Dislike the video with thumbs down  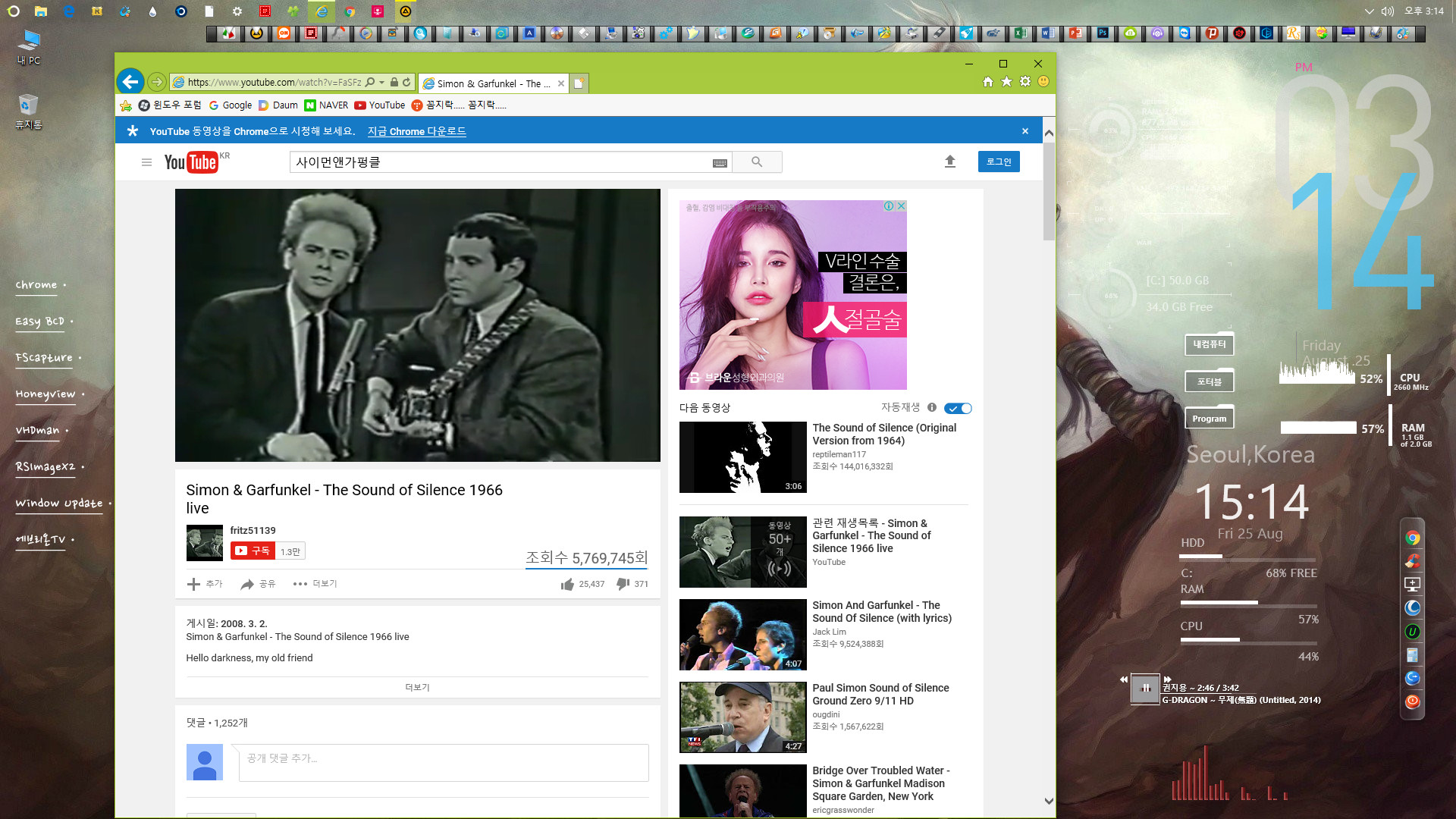tap(623, 584)
